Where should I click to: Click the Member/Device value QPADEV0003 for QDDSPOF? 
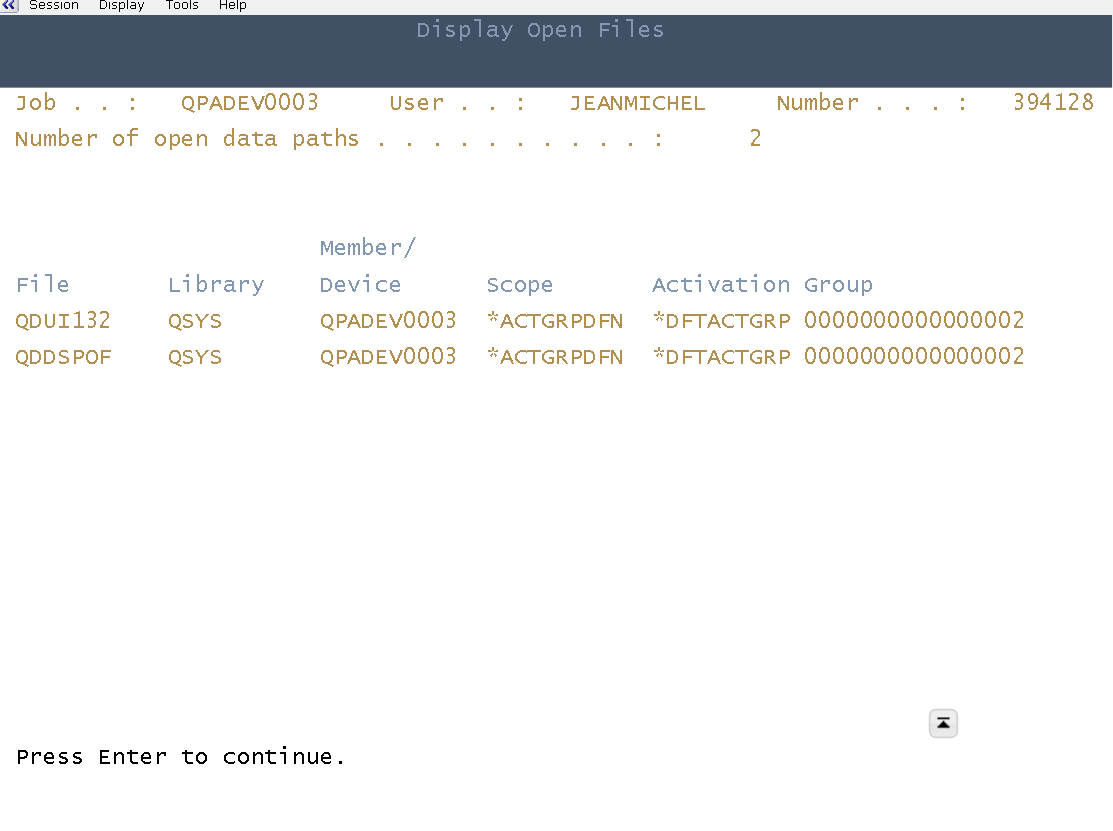tap(388, 356)
